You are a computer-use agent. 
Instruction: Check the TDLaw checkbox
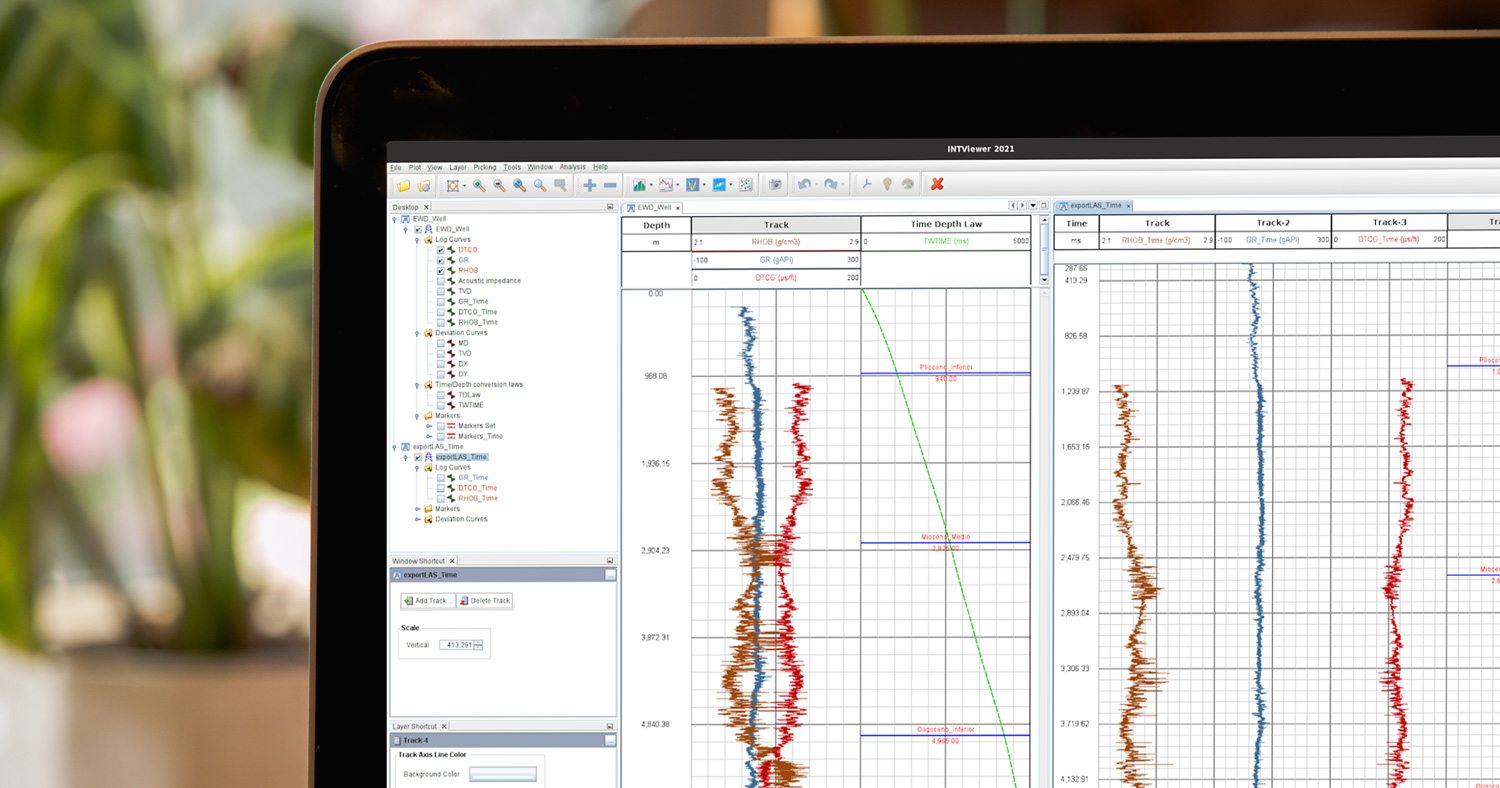tap(441, 395)
